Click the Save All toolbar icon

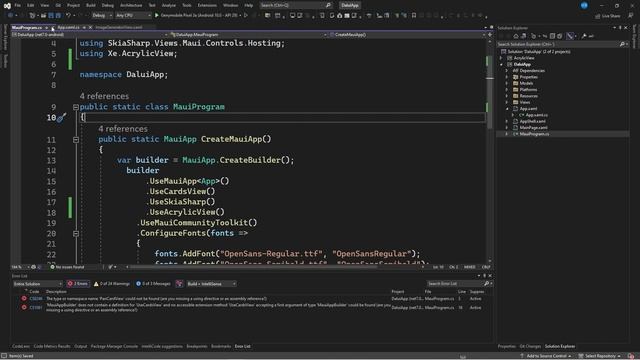58,16
